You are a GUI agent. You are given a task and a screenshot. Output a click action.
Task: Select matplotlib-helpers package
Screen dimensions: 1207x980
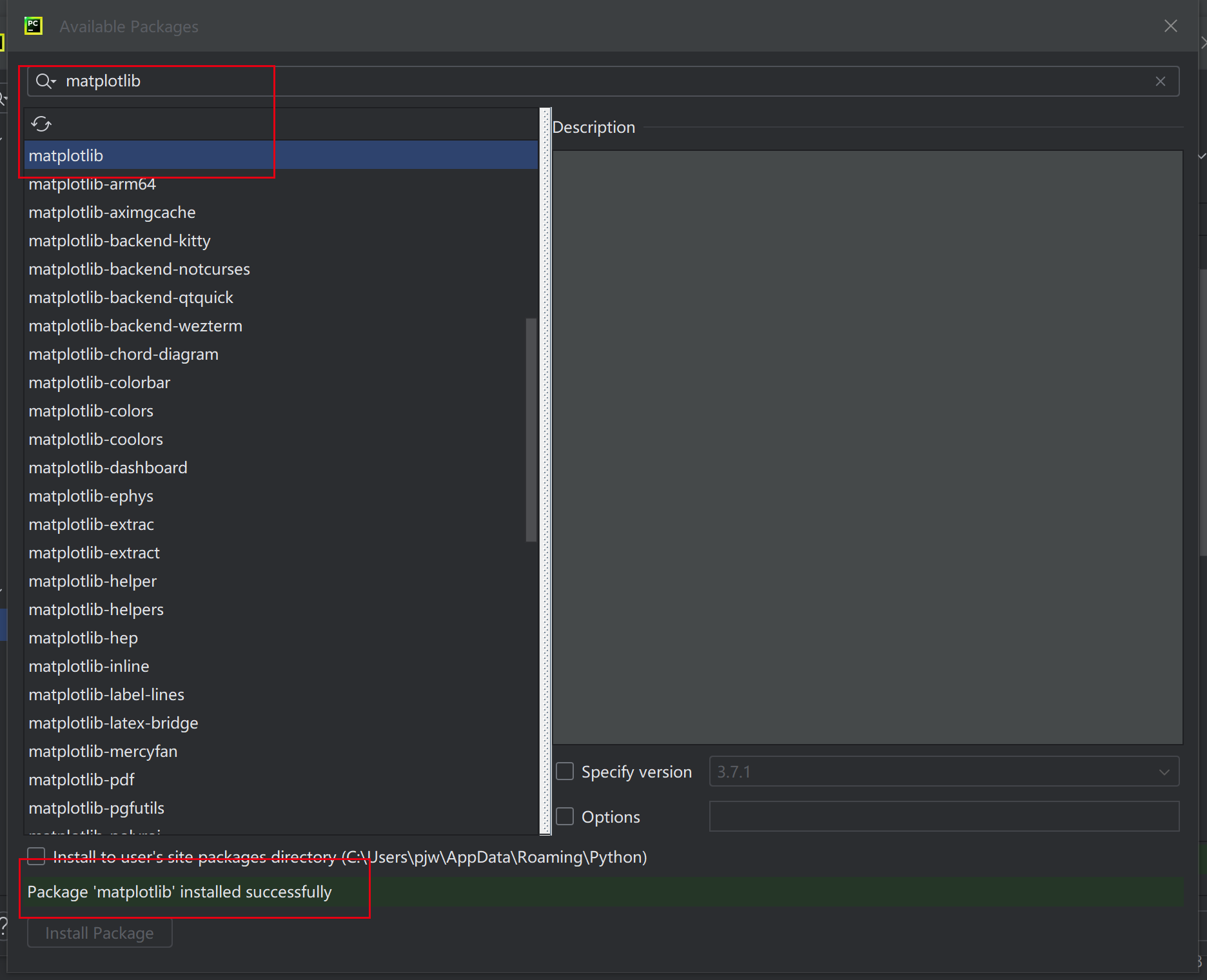pyautogui.click(x=281, y=609)
